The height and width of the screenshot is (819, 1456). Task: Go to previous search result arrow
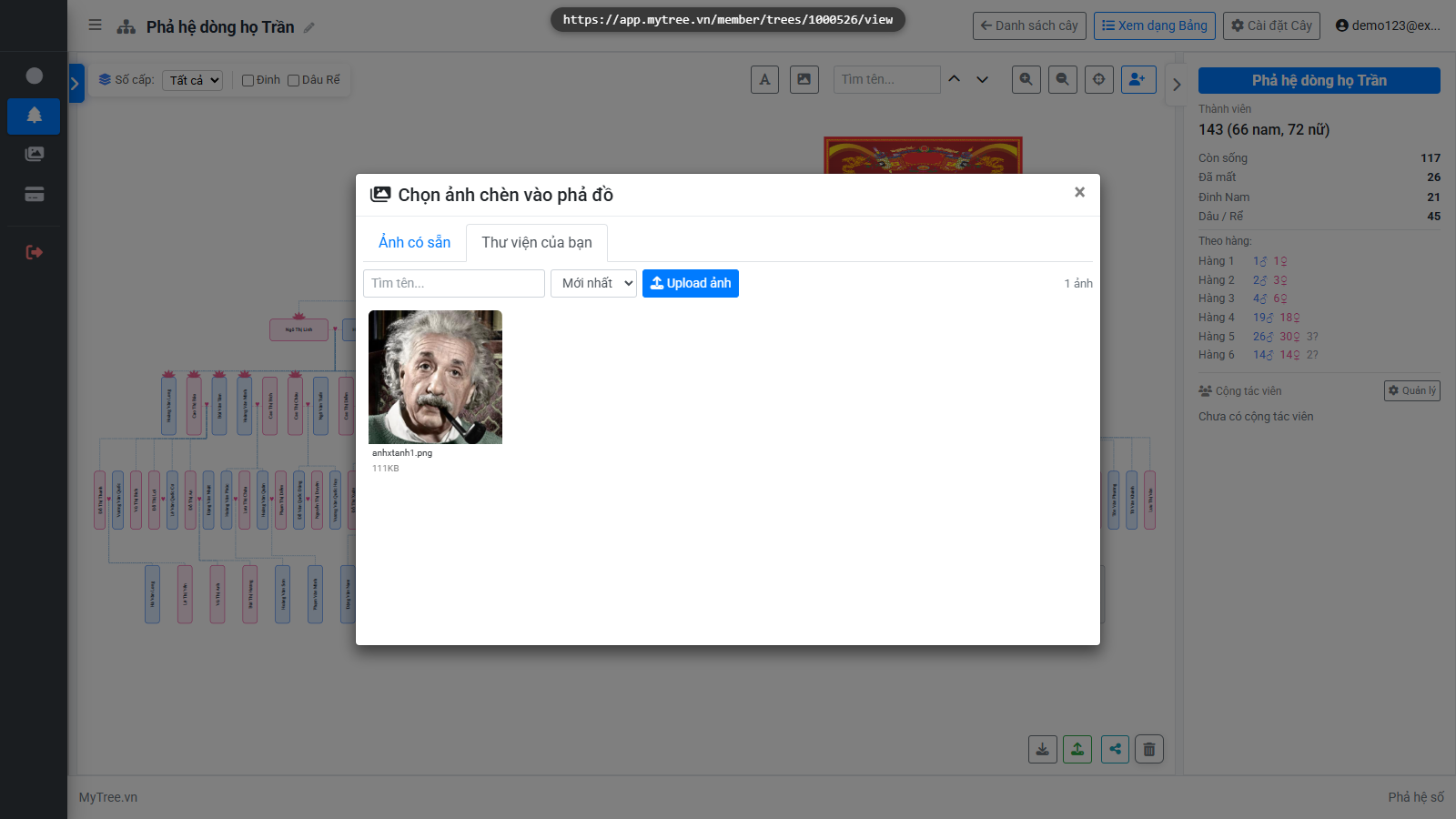tap(955, 79)
